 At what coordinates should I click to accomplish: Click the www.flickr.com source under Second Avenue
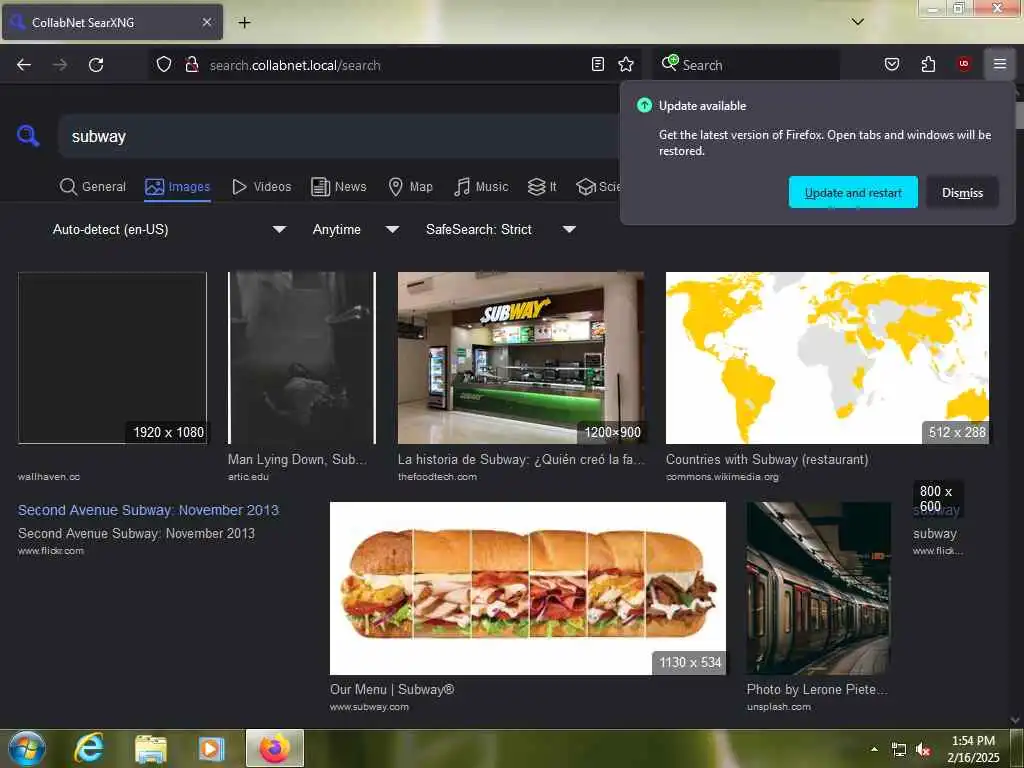51,551
